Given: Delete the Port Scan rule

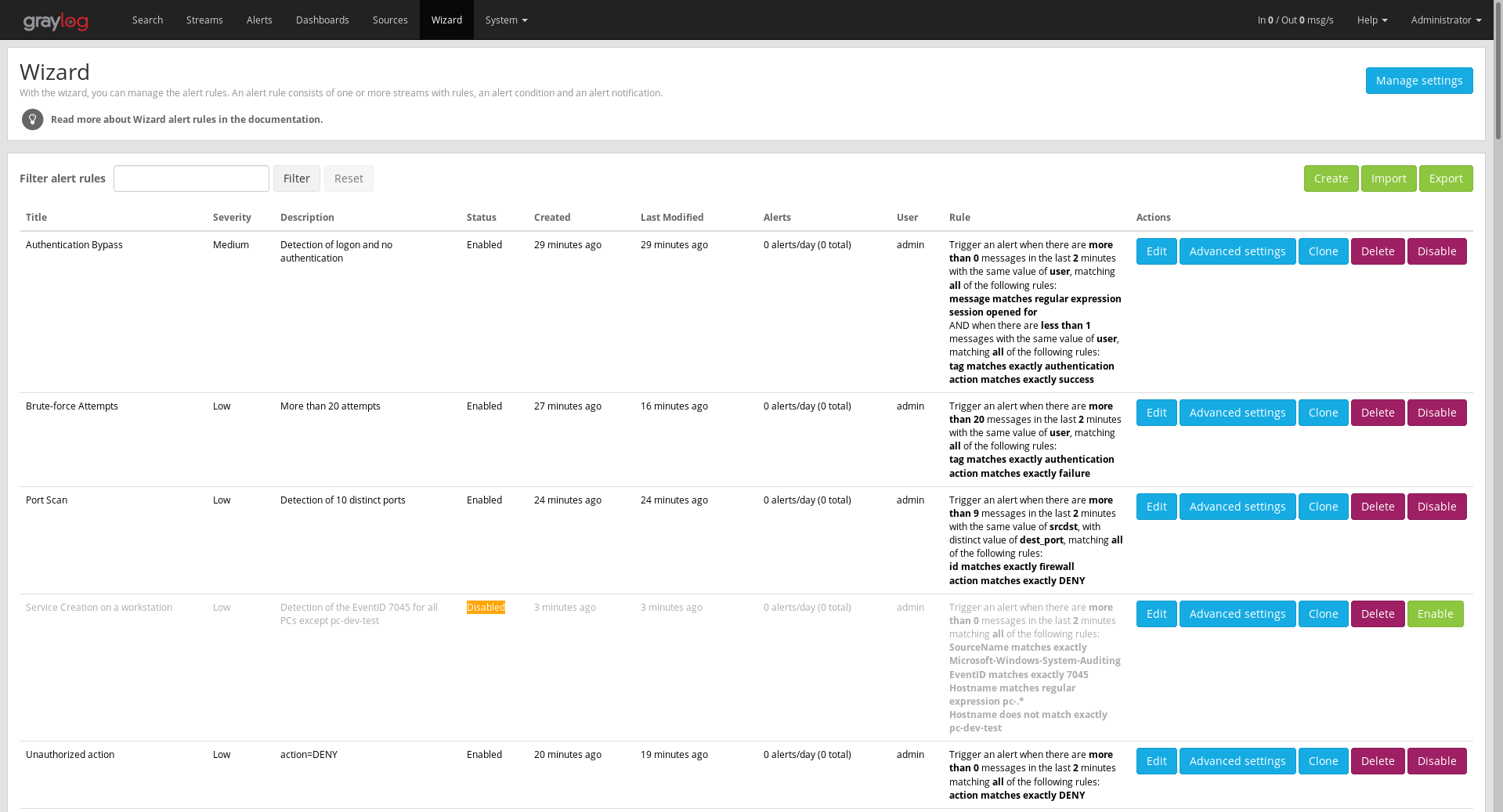Looking at the screenshot, I should tap(1377, 507).
